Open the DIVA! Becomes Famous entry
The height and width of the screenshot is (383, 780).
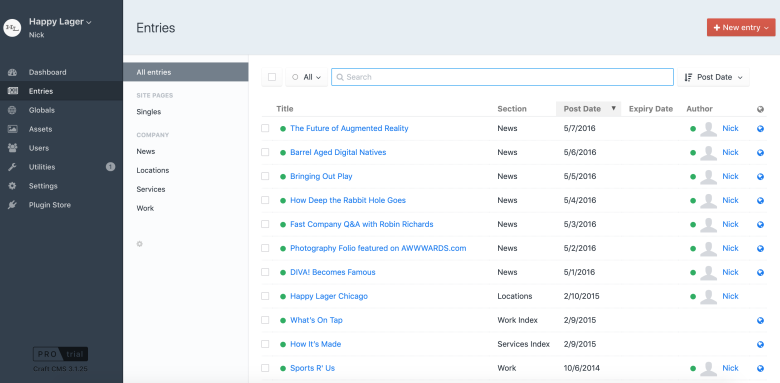click(x=333, y=272)
